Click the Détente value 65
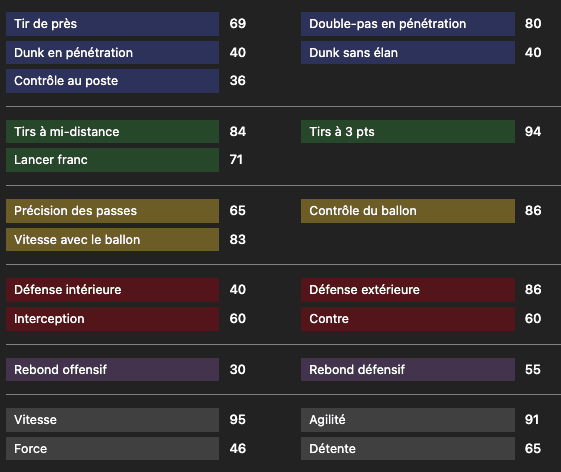Screen dimensions: 561x472 (x=533, y=448)
